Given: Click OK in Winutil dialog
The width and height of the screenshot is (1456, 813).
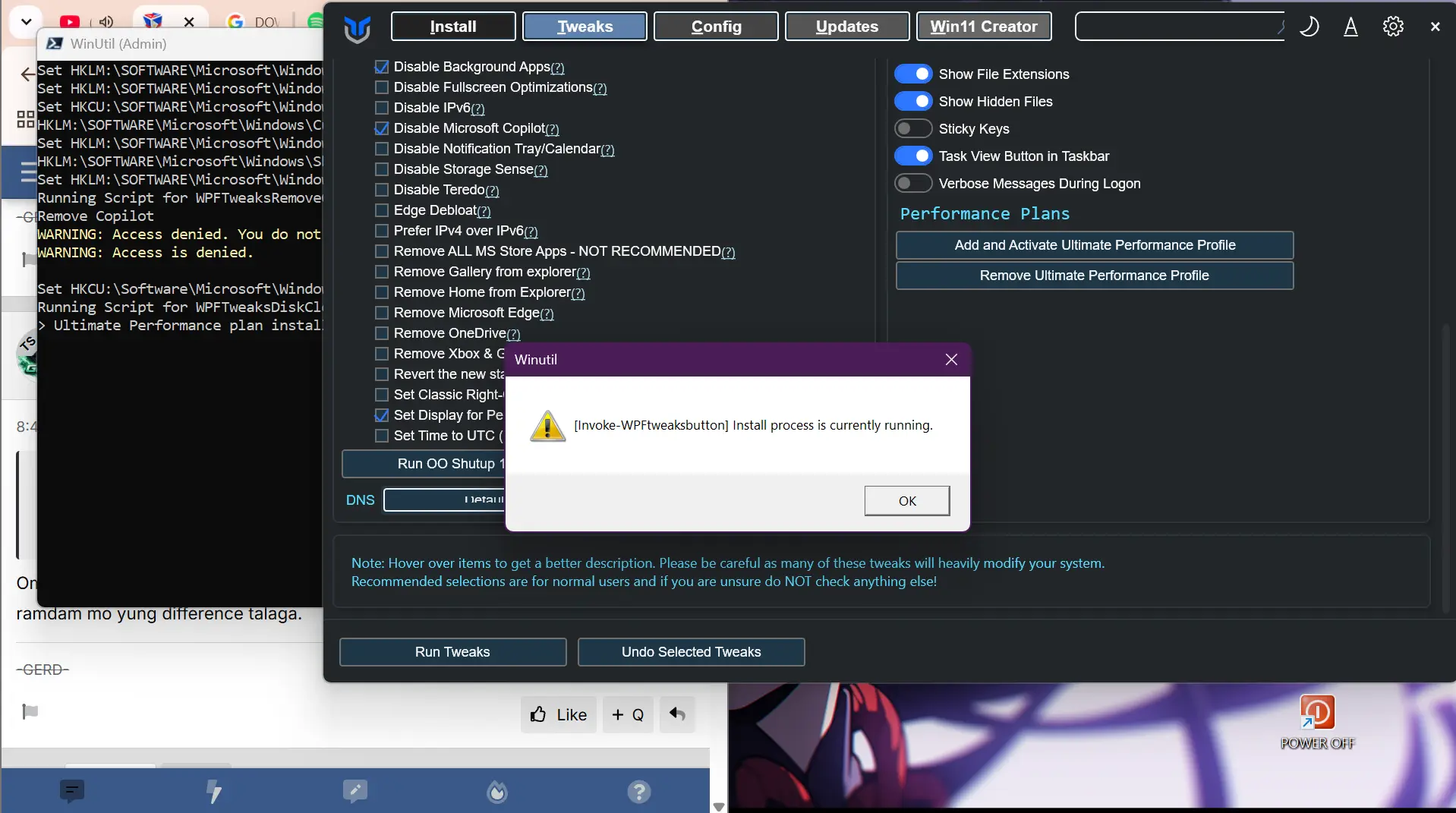Looking at the screenshot, I should (907, 501).
